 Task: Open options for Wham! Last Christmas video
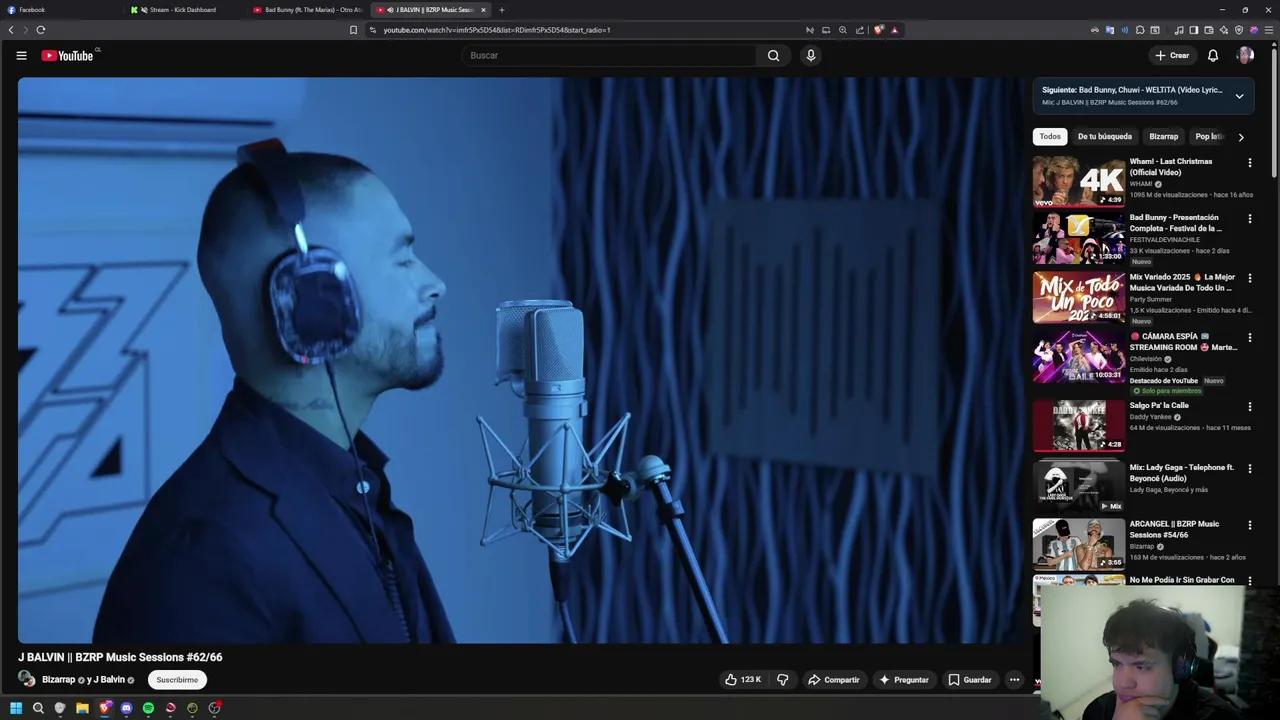point(1249,162)
